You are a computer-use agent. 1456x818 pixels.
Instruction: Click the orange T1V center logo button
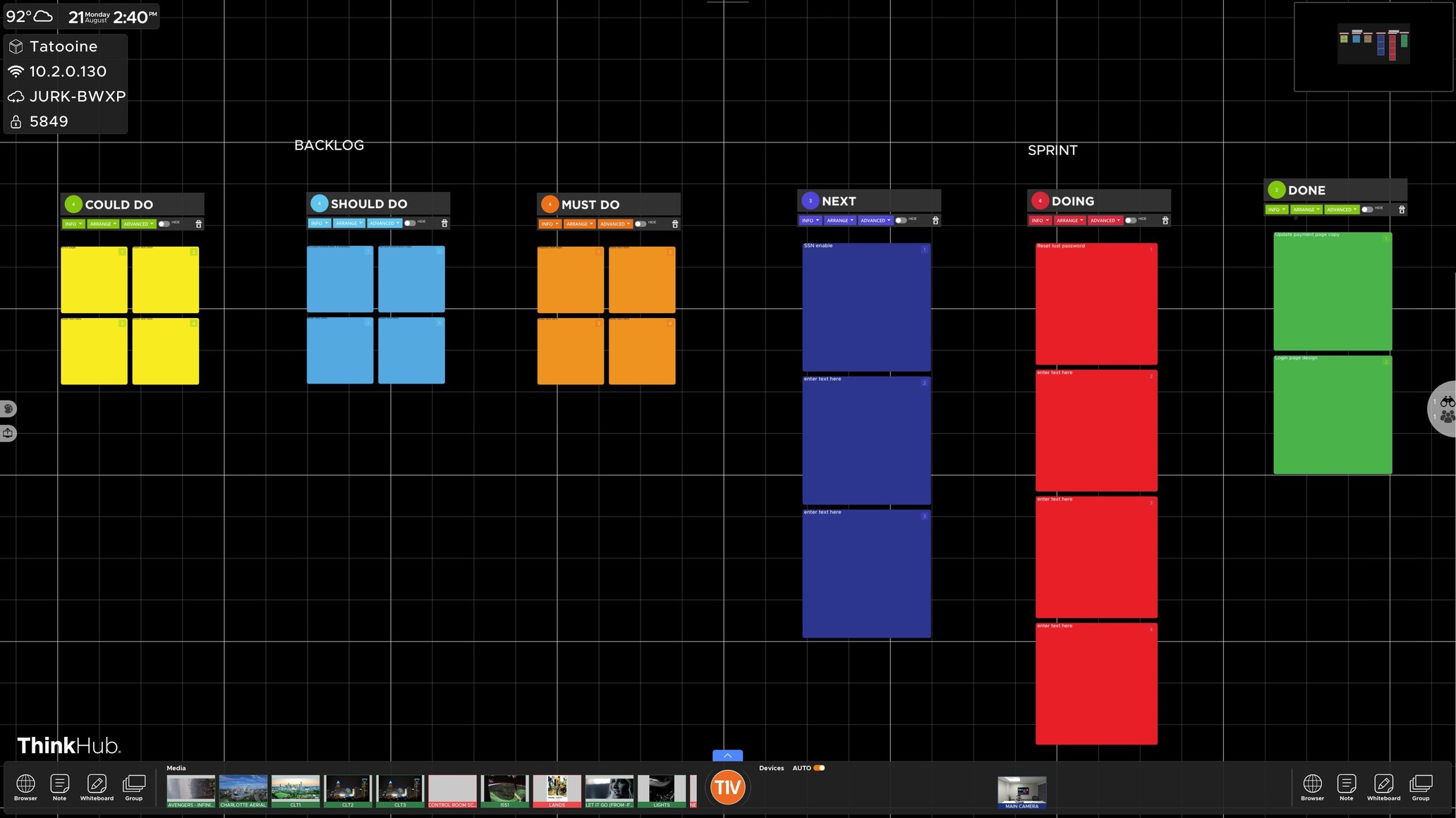pyautogui.click(x=727, y=787)
